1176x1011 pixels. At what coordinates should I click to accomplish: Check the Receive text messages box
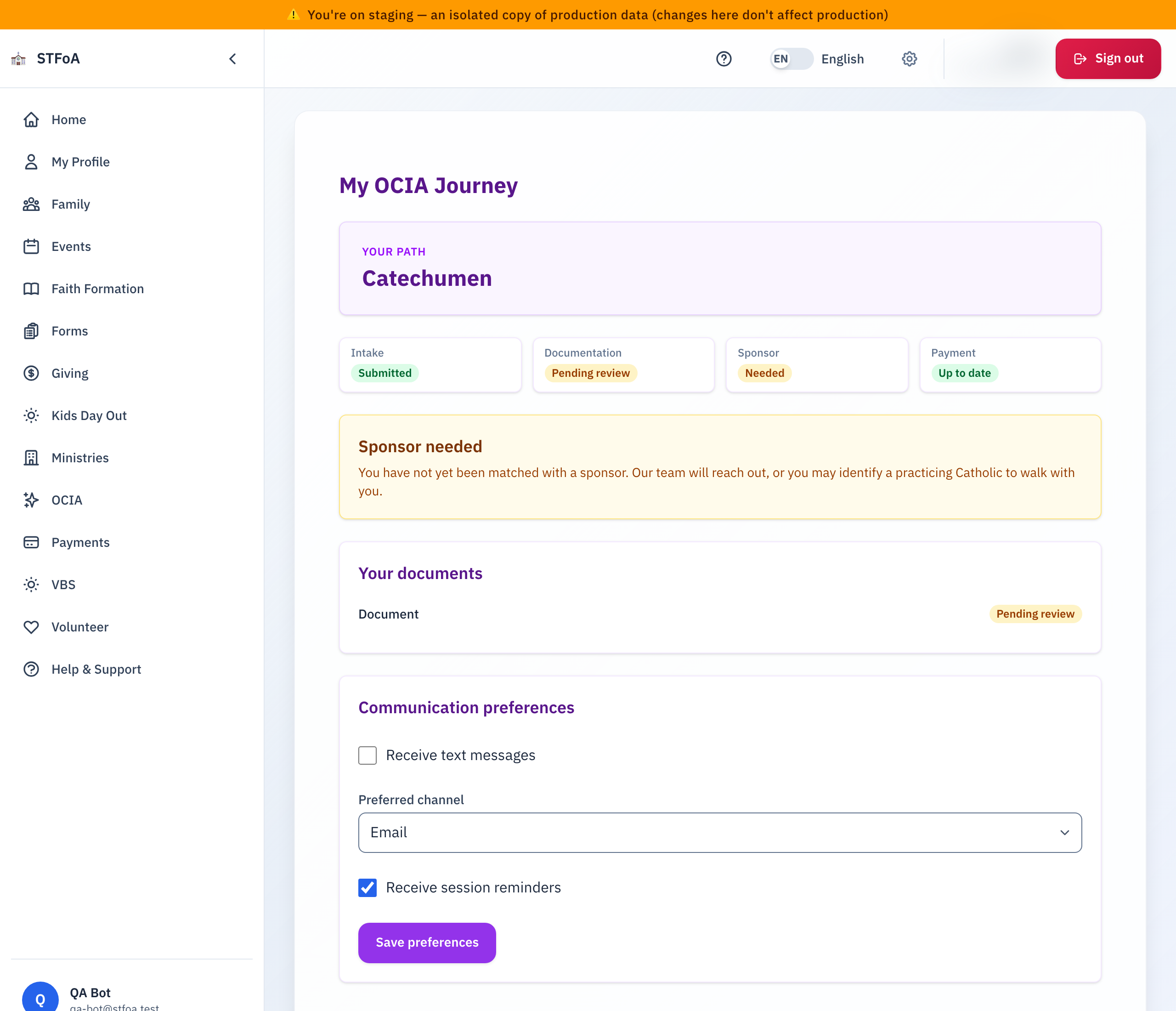click(367, 755)
